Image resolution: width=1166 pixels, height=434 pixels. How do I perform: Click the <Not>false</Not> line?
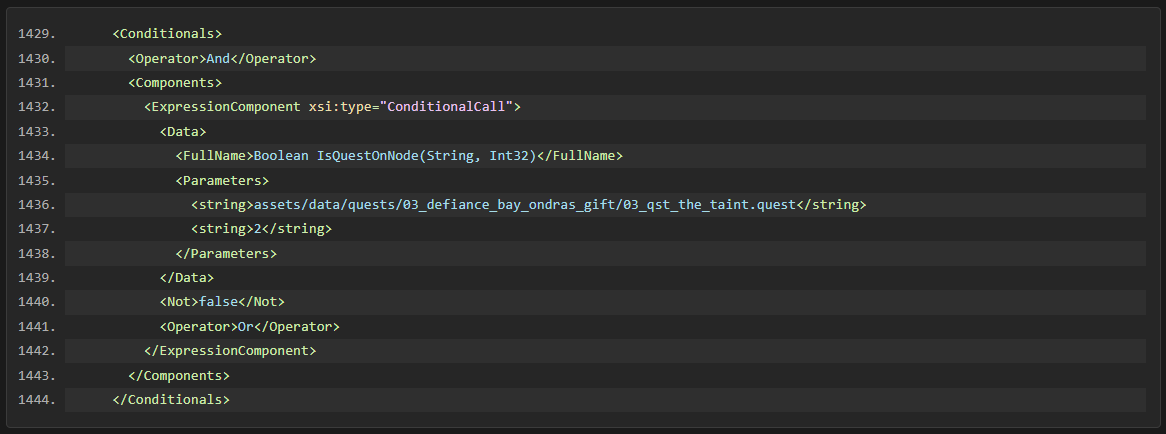(222, 302)
